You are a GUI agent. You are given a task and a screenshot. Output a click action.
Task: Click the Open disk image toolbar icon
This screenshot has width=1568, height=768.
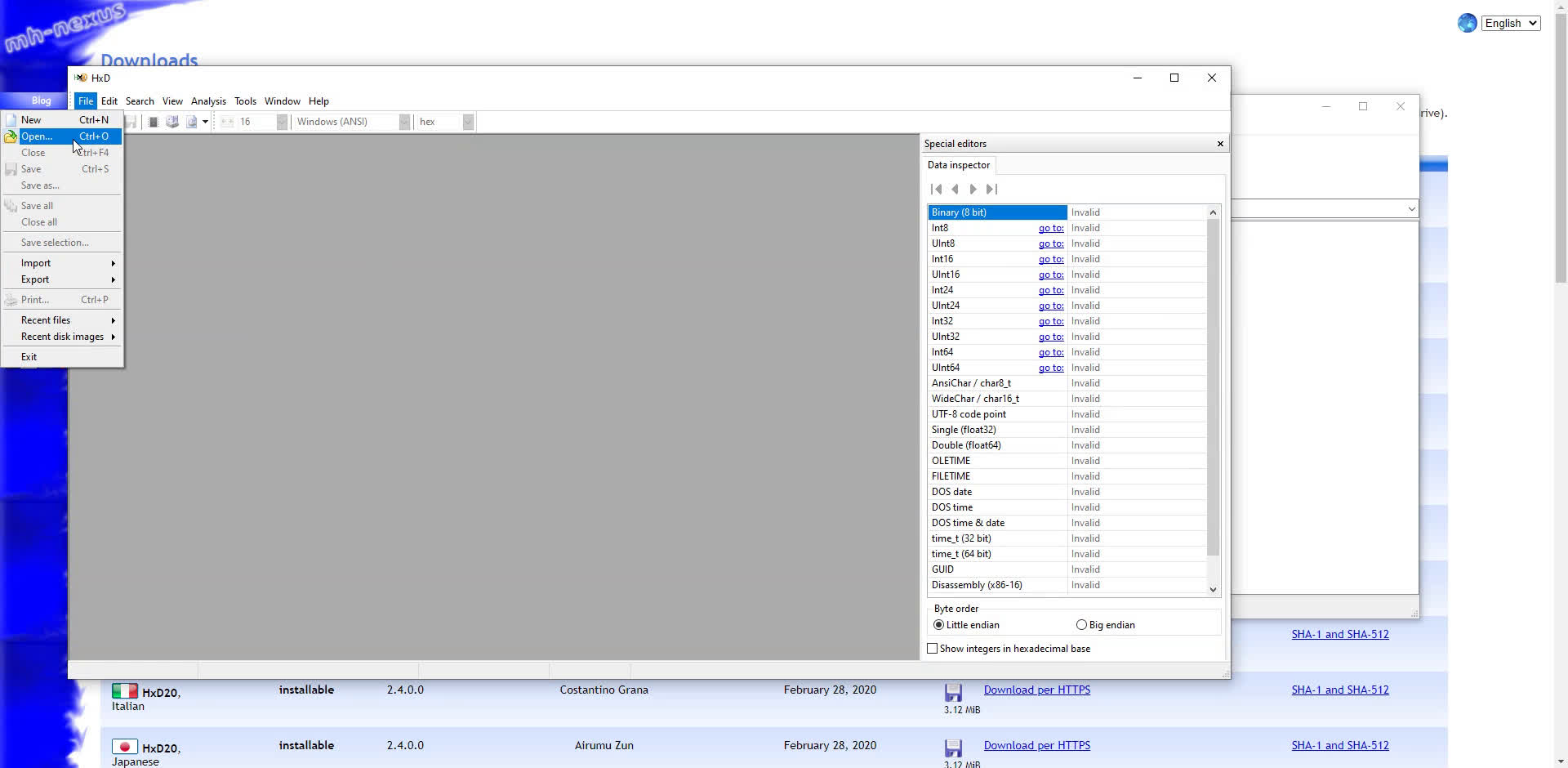(191, 122)
